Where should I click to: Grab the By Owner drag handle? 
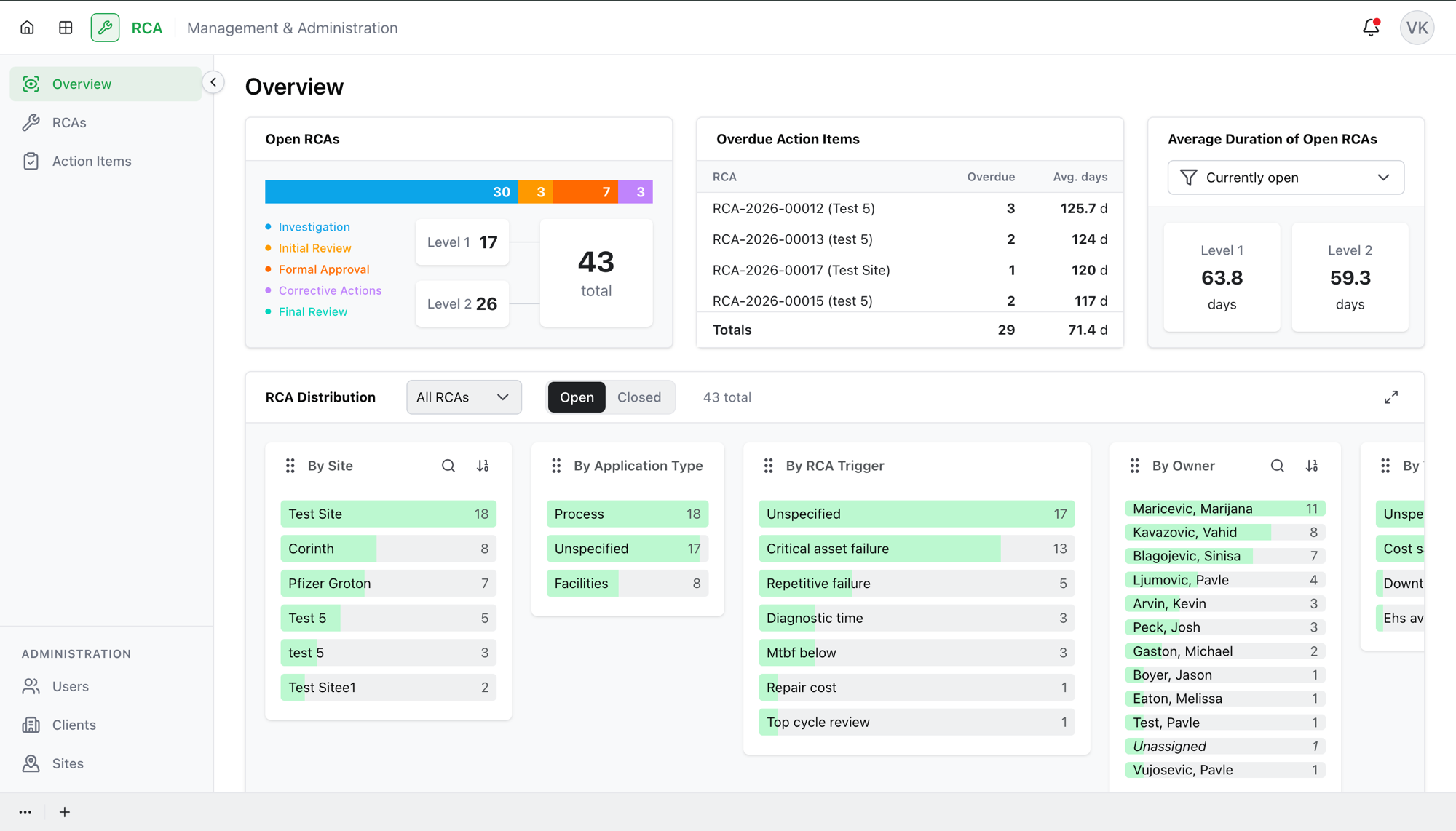click(1135, 466)
